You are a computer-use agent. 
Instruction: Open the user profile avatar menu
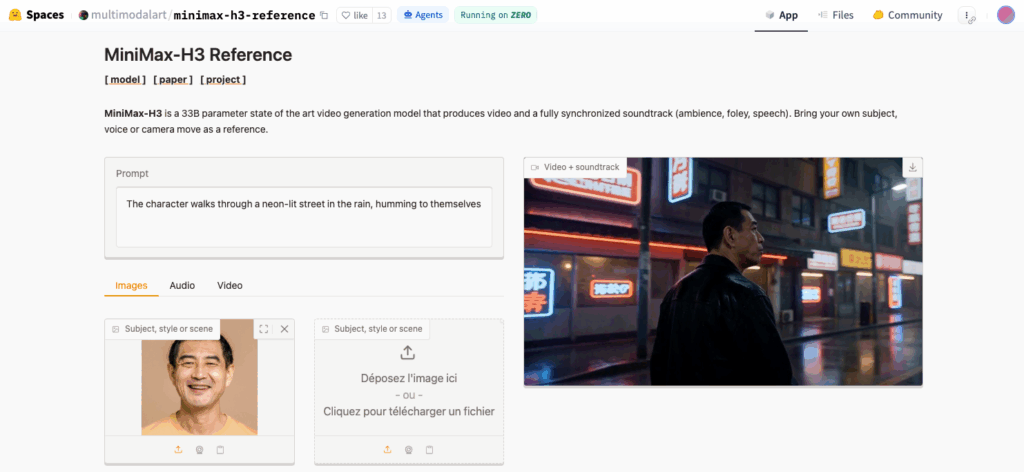1005,15
